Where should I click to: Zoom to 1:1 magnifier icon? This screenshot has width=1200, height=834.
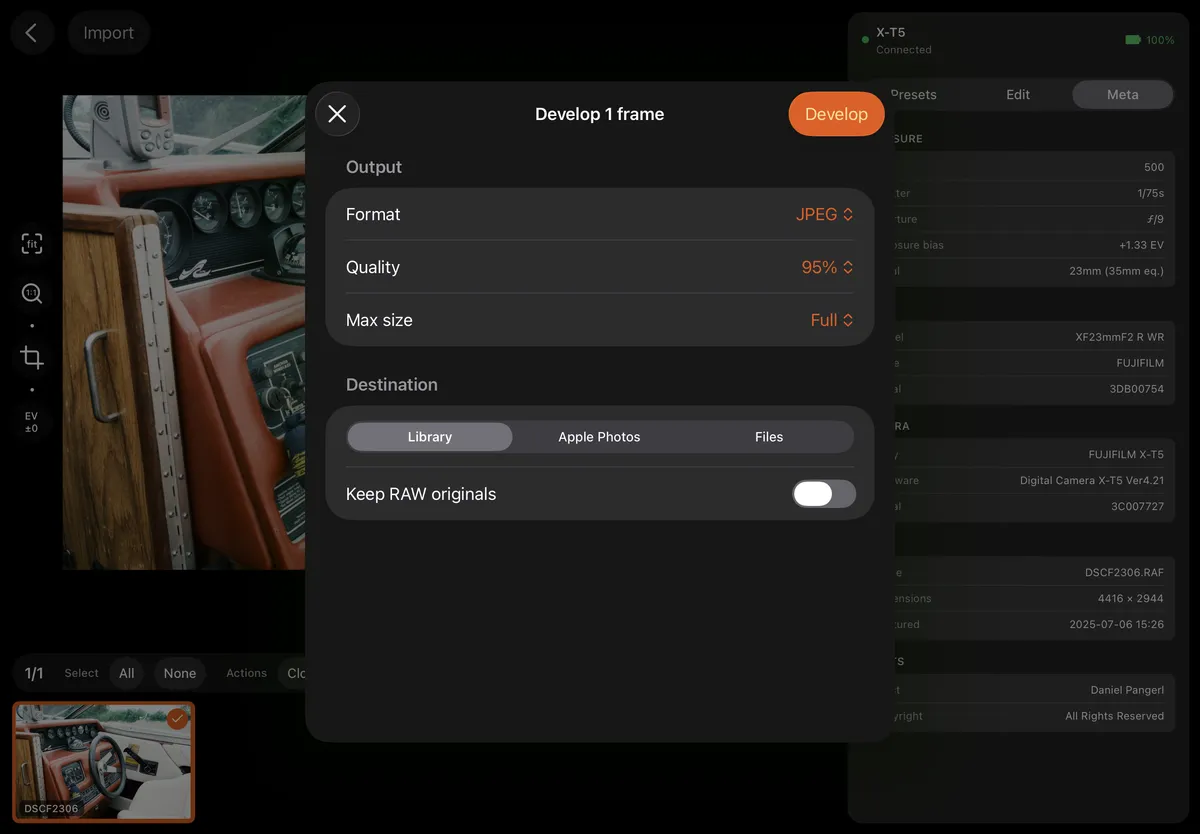click(x=32, y=293)
